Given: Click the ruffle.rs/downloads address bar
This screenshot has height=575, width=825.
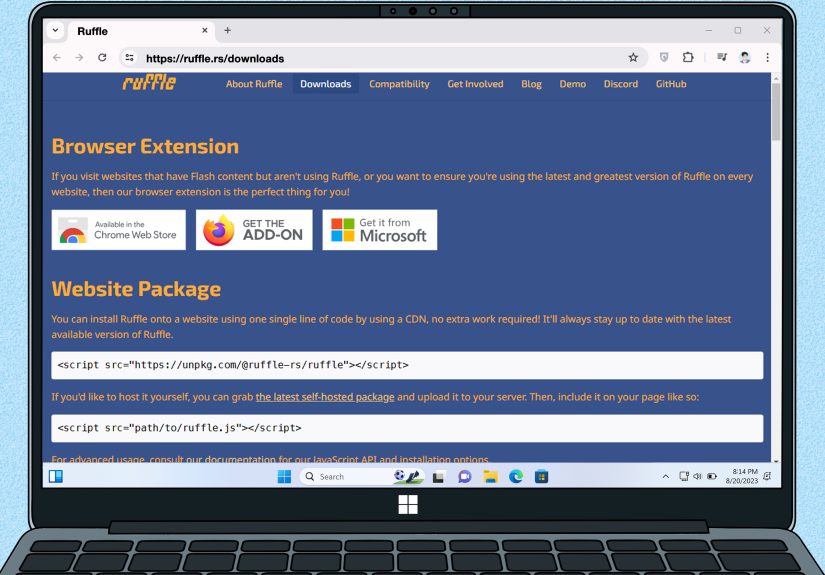Looking at the screenshot, I should 383,58.
